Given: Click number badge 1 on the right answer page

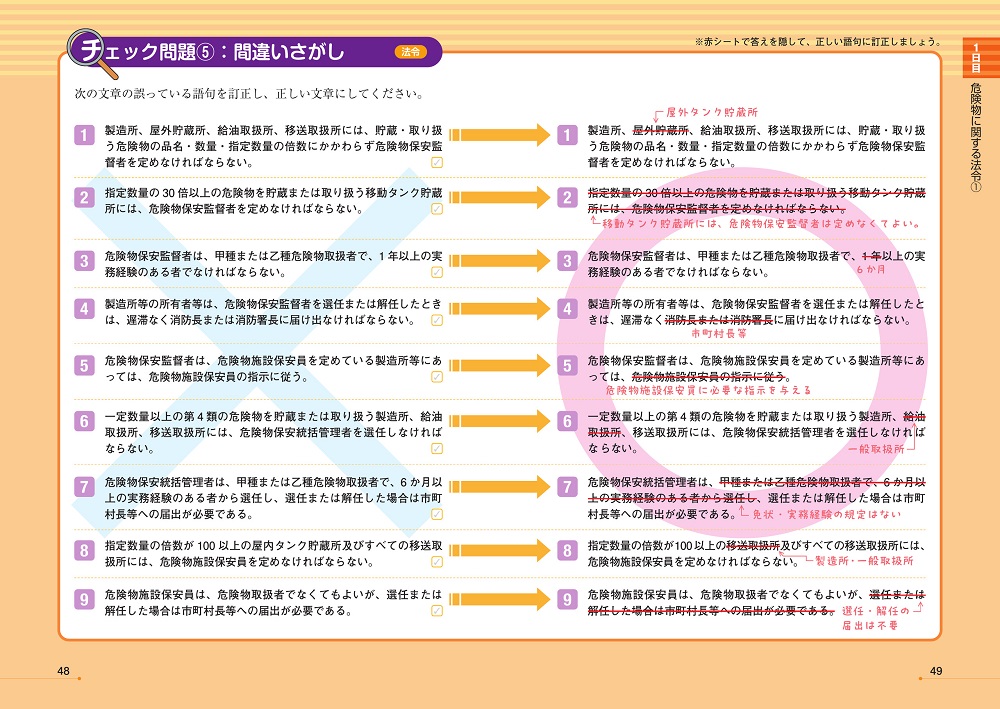Looking at the screenshot, I should click(x=568, y=135).
